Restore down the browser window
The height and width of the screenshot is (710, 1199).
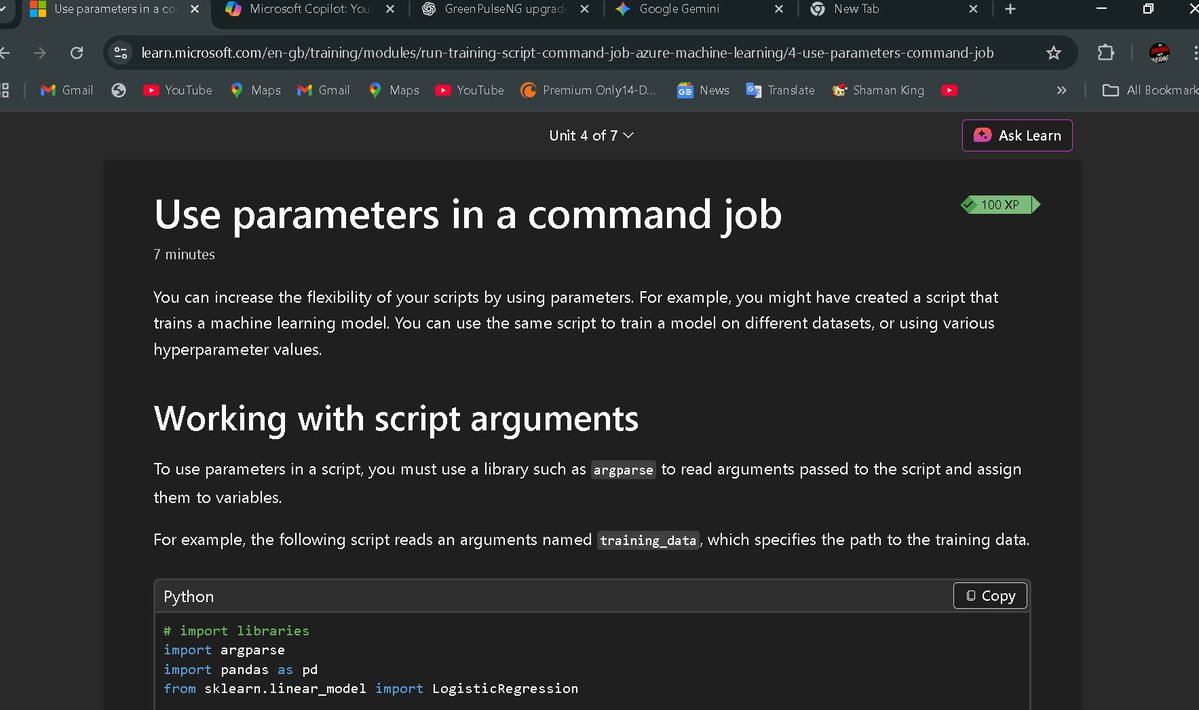[x=1148, y=9]
